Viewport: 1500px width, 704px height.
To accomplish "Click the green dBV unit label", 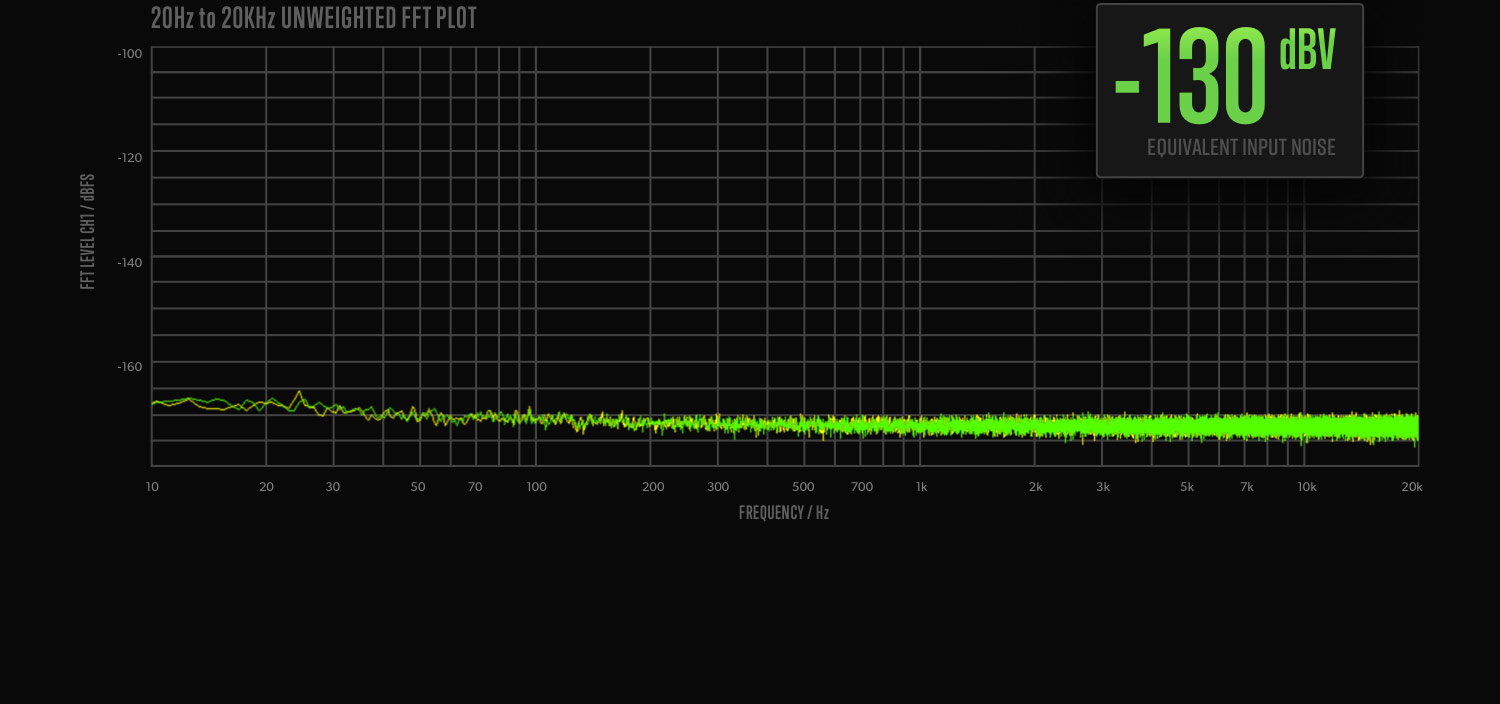I will 1307,50.
